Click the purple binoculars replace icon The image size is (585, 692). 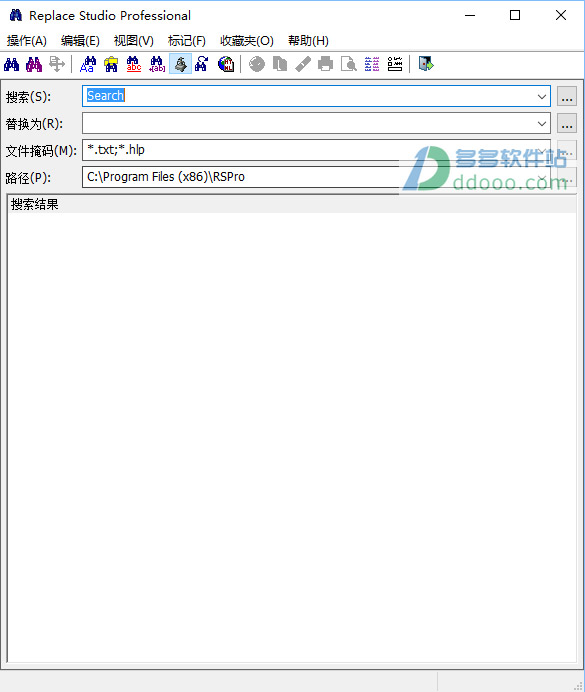(x=34, y=64)
